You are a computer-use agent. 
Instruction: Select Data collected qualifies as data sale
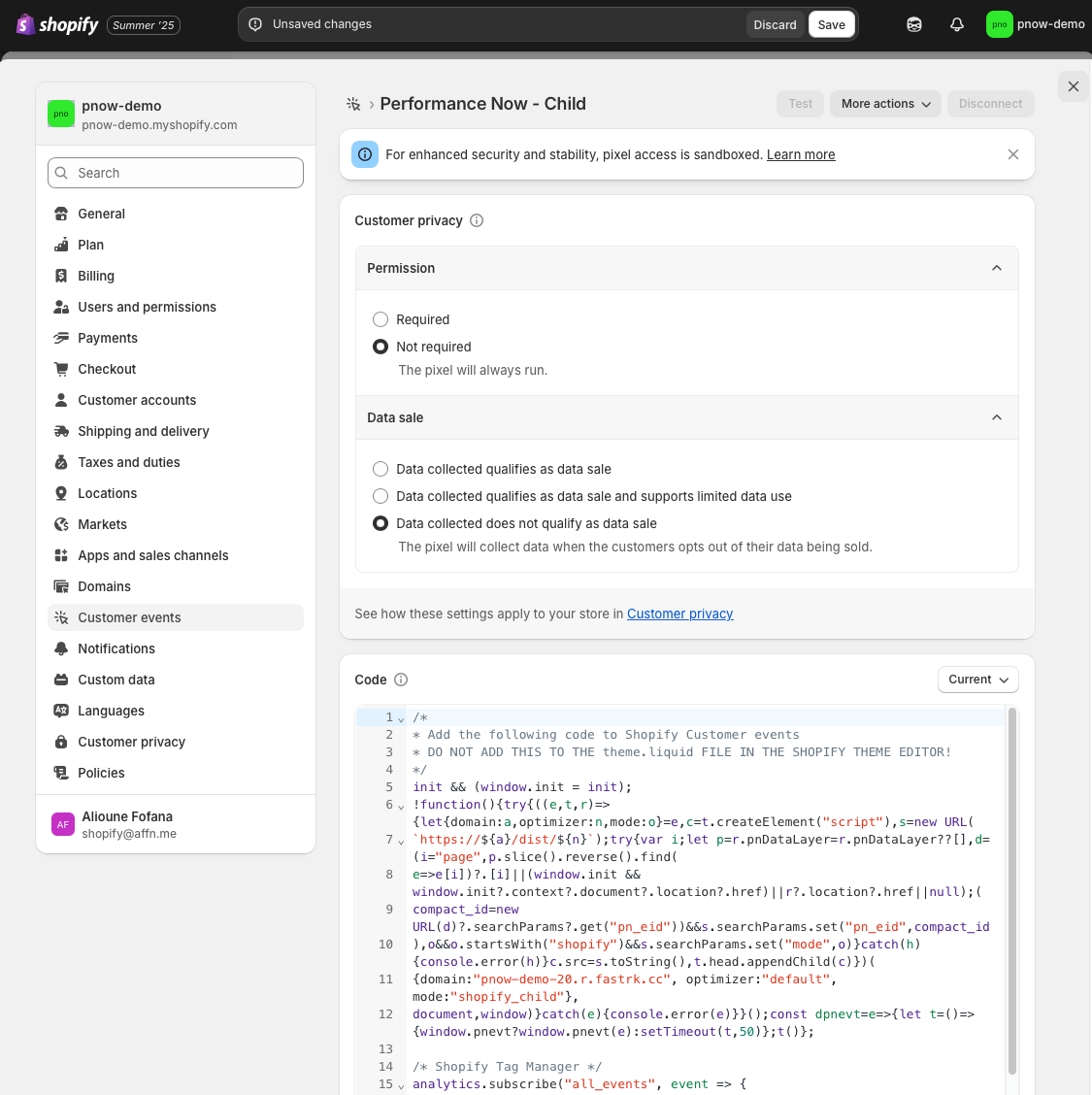pos(381,469)
